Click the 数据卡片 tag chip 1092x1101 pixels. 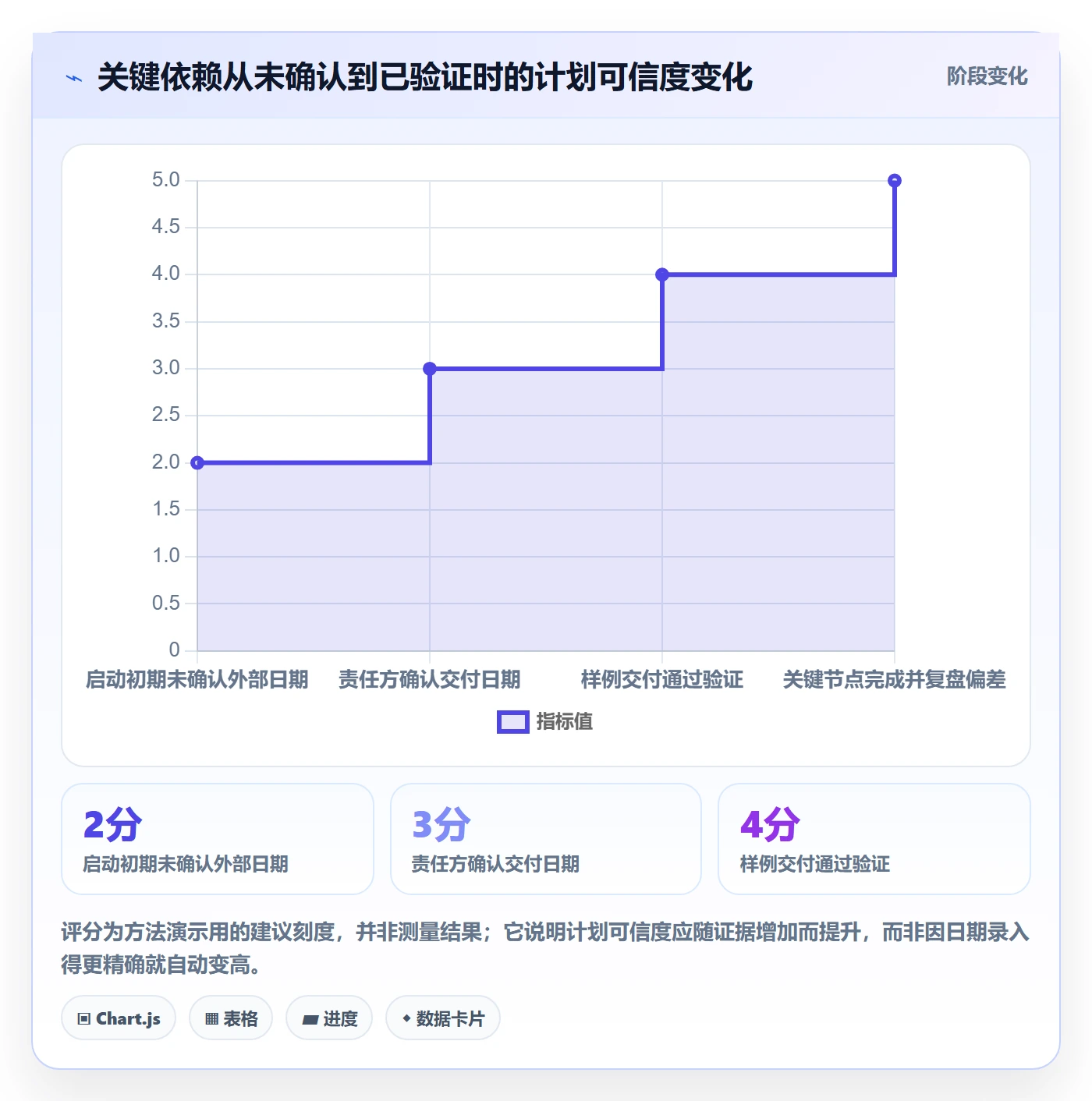443,1018
